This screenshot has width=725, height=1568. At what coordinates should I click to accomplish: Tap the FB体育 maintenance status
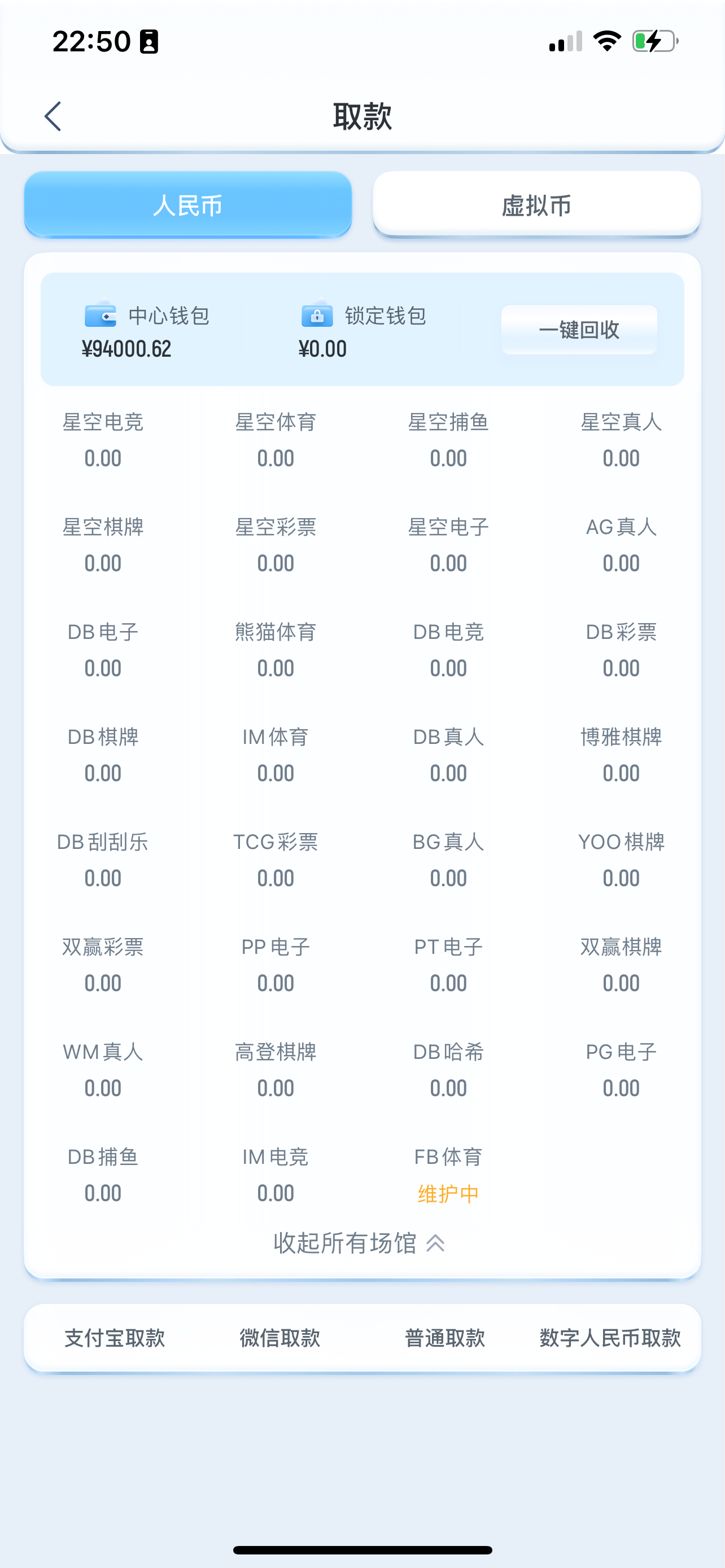(x=448, y=1193)
